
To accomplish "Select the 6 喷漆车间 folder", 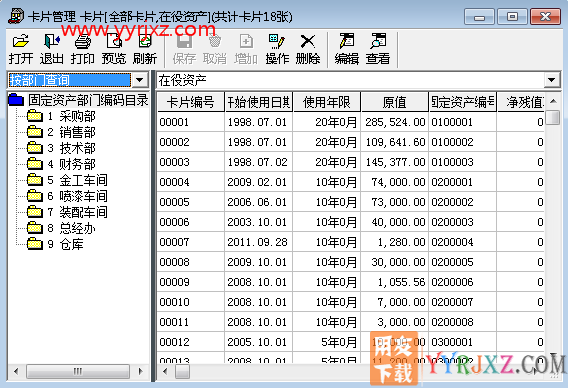I will click(67, 196).
